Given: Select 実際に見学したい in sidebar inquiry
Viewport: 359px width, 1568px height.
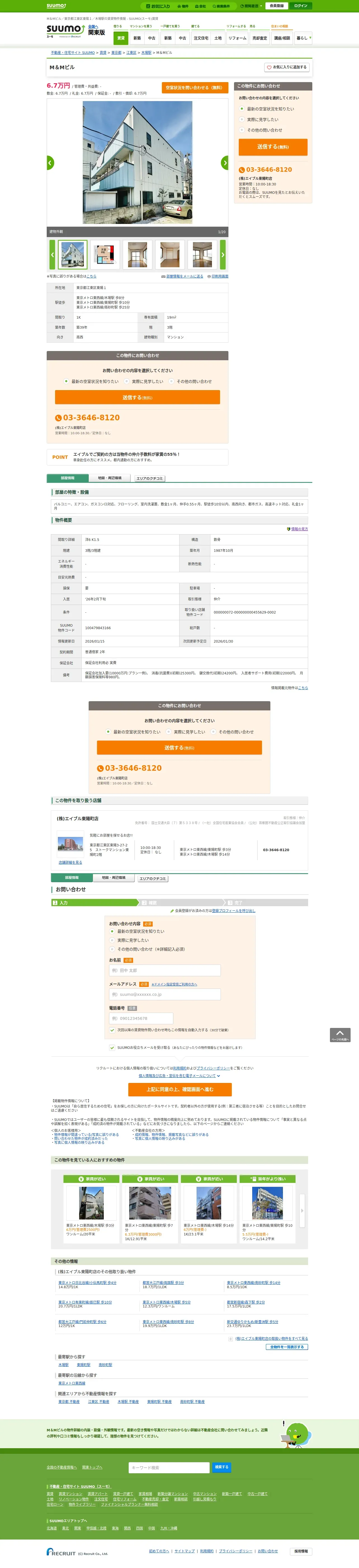Looking at the screenshot, I should (x=242, y=119).
